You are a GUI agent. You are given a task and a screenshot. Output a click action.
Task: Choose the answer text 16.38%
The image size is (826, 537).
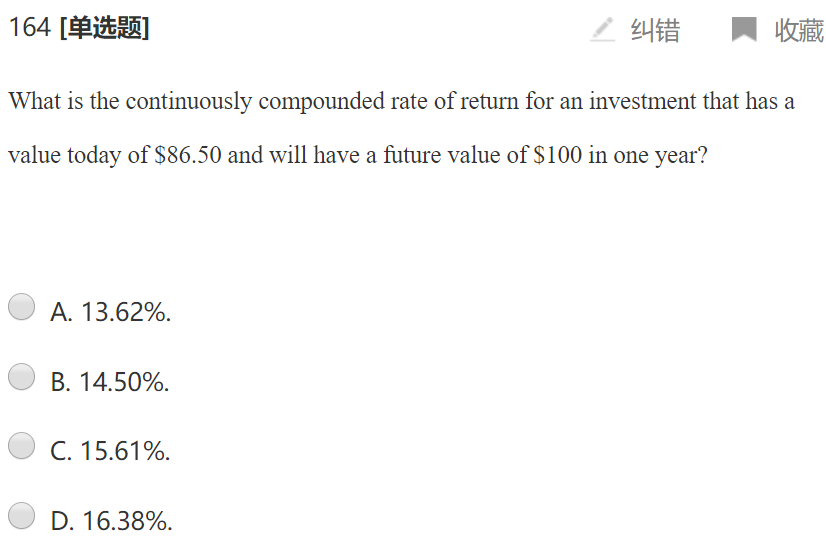click(126, 521)
